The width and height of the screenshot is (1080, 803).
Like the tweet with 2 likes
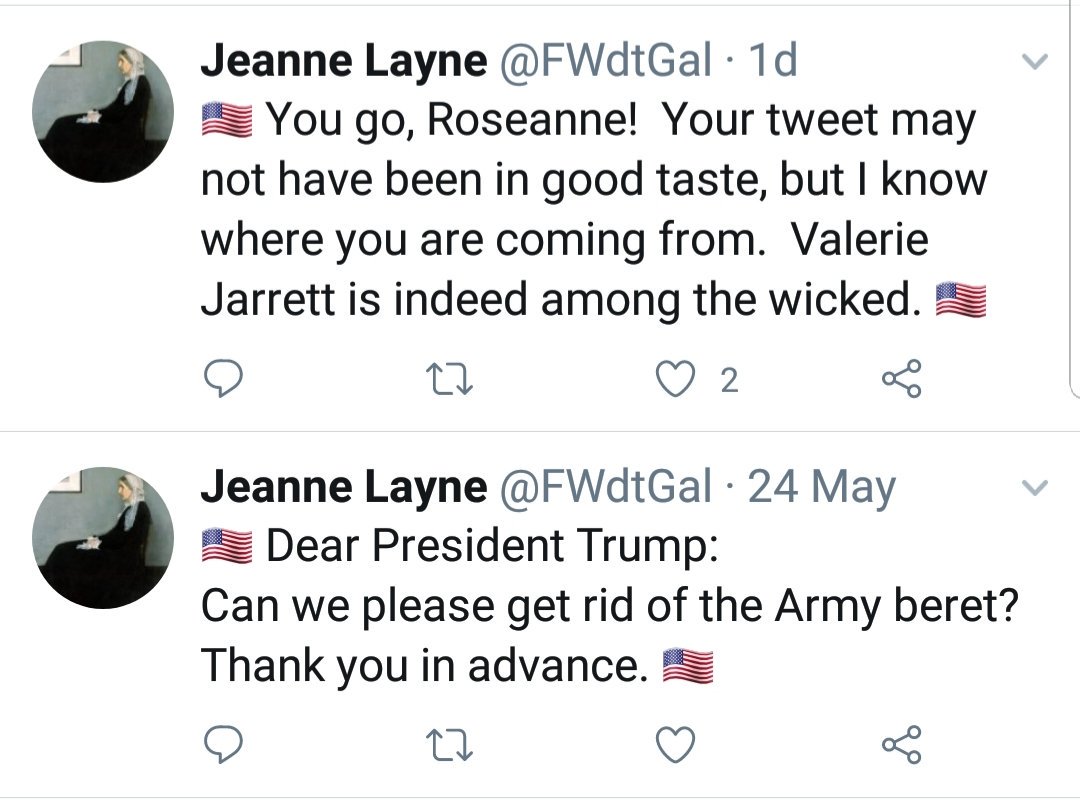click(x=674, y=379)
